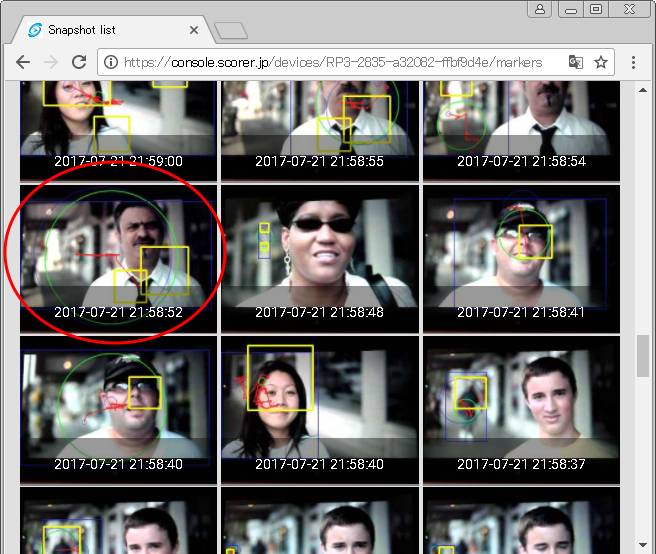Viewport: 656px width, 554px height.
Task: Go back to the previous page
Action: (x=23, y=63)
